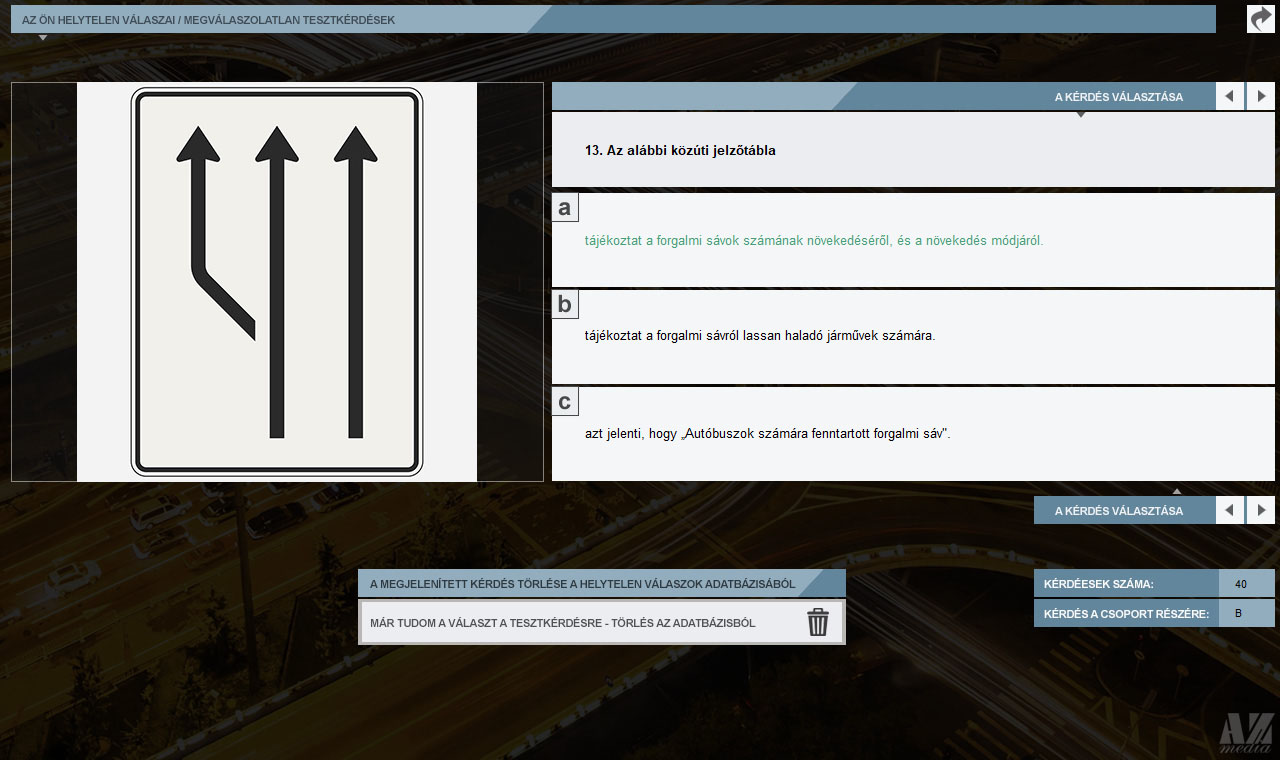
Task: Click the 'AZ ÖN HELYTELEN VÁLASZAI' header tab
Action: [x=208, y=20]
